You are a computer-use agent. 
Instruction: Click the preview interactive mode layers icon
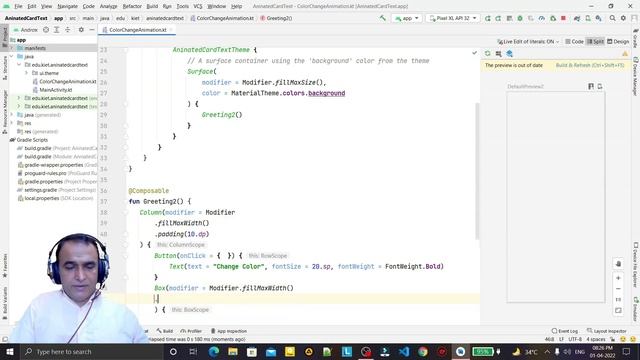(509, 53)
